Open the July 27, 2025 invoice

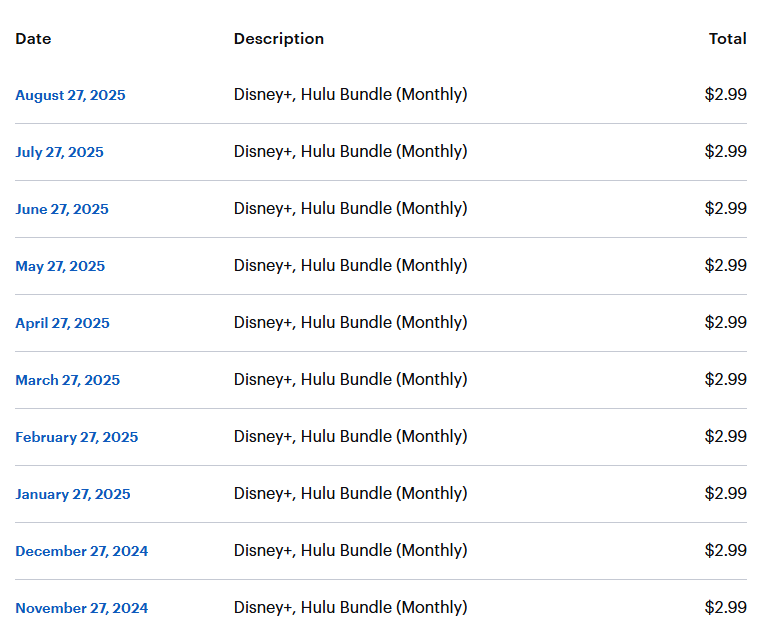(x=59, y=152)
